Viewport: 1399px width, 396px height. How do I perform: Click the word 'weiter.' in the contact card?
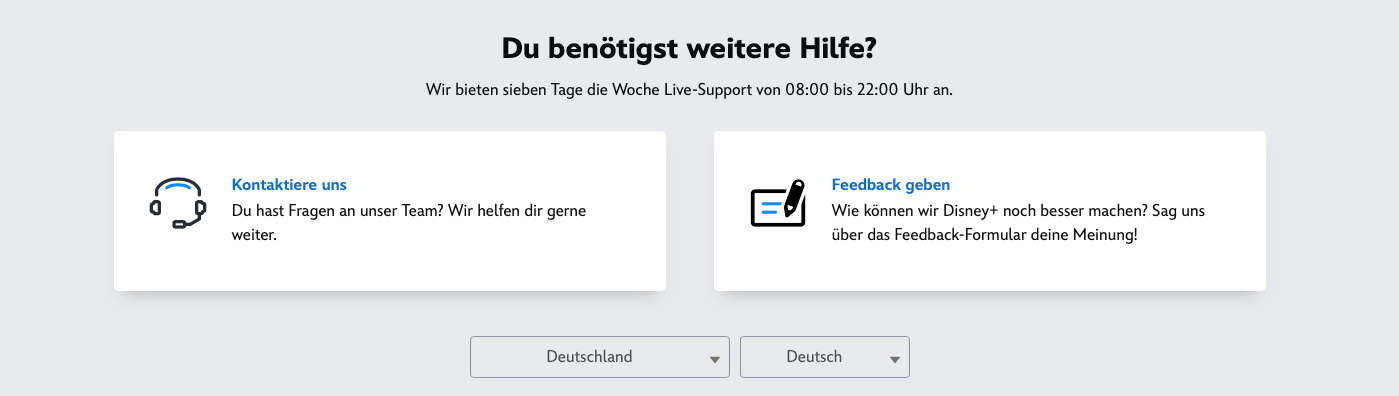coord(254,237)
